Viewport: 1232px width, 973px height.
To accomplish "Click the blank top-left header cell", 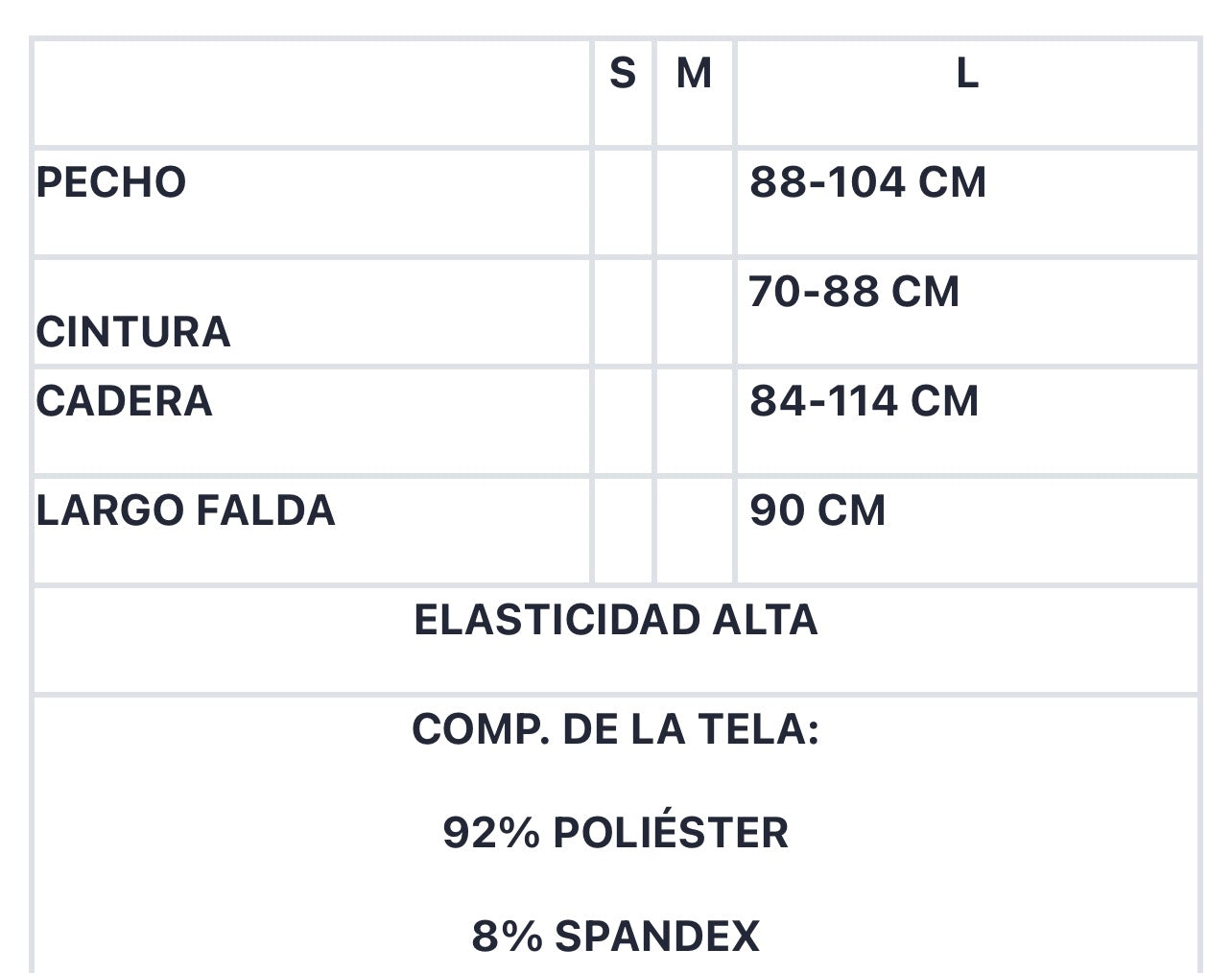I will click(x=312, y=93).
